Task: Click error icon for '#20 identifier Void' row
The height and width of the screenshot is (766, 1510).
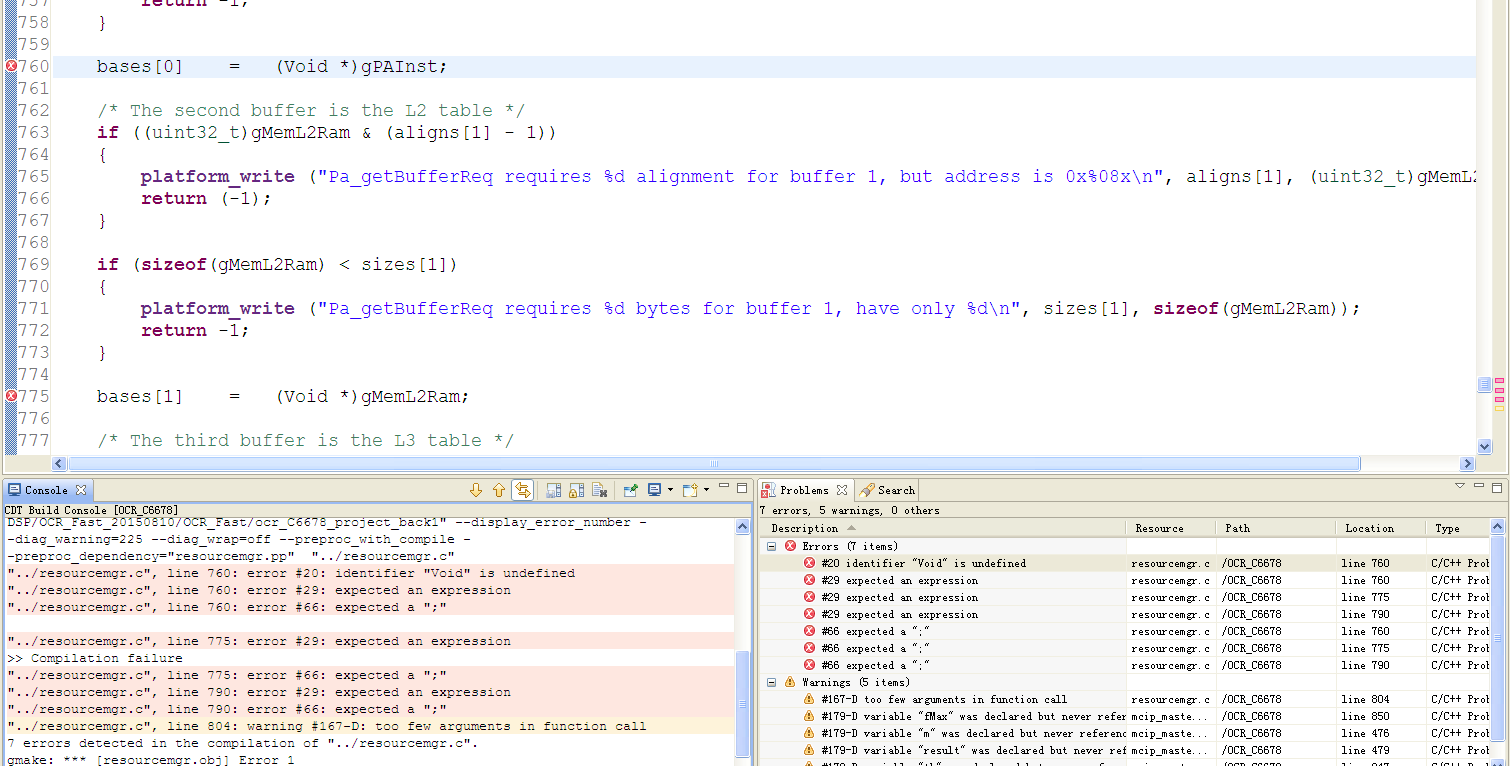Action: (x=809, y=563)
